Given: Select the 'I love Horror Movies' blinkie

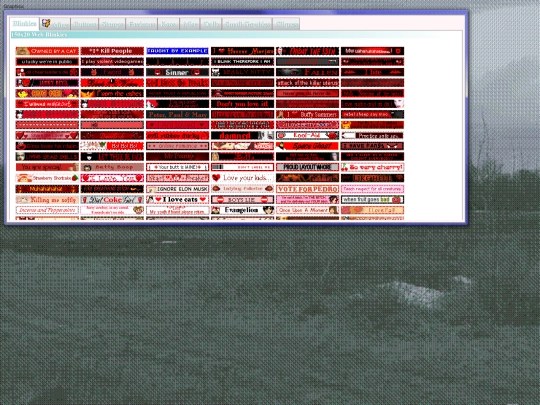Looking at the screenshot, I should click(242, 51).
